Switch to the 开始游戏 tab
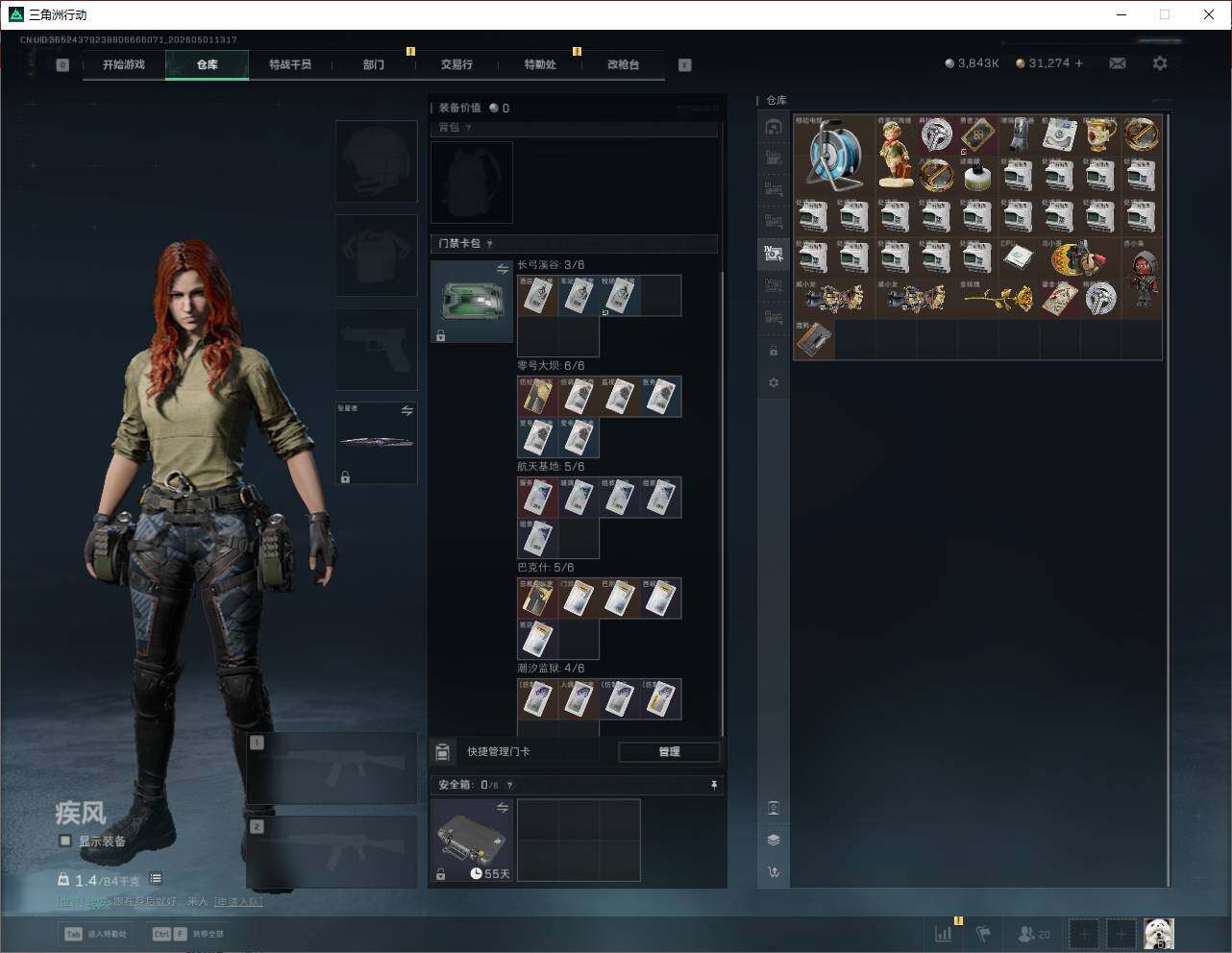Screen dimensions: 1232x953 (124, 64)
